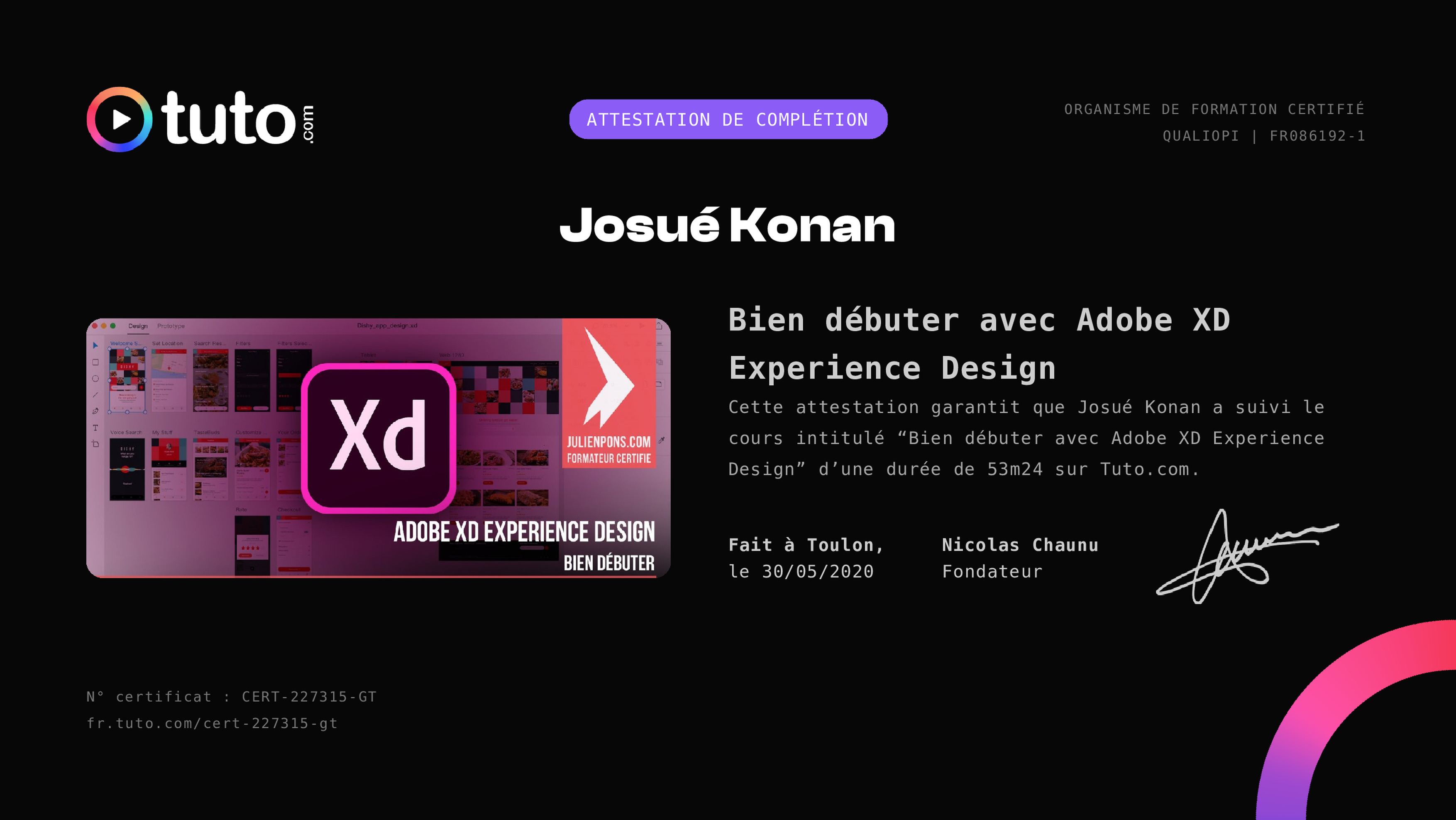Click the Adobe XD course thumbnail image
Screen dimensions: 1456x820
pos(378,448)
